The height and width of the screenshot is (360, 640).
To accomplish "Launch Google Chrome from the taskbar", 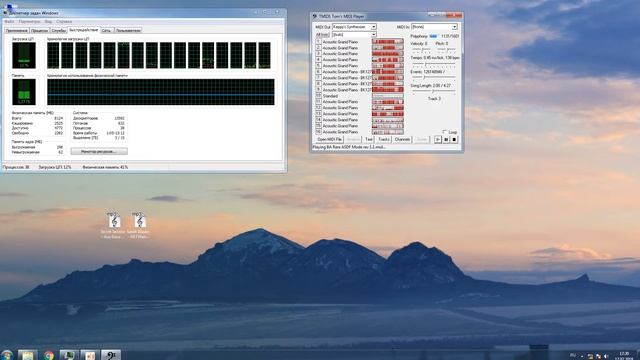I will coord(49,355).
